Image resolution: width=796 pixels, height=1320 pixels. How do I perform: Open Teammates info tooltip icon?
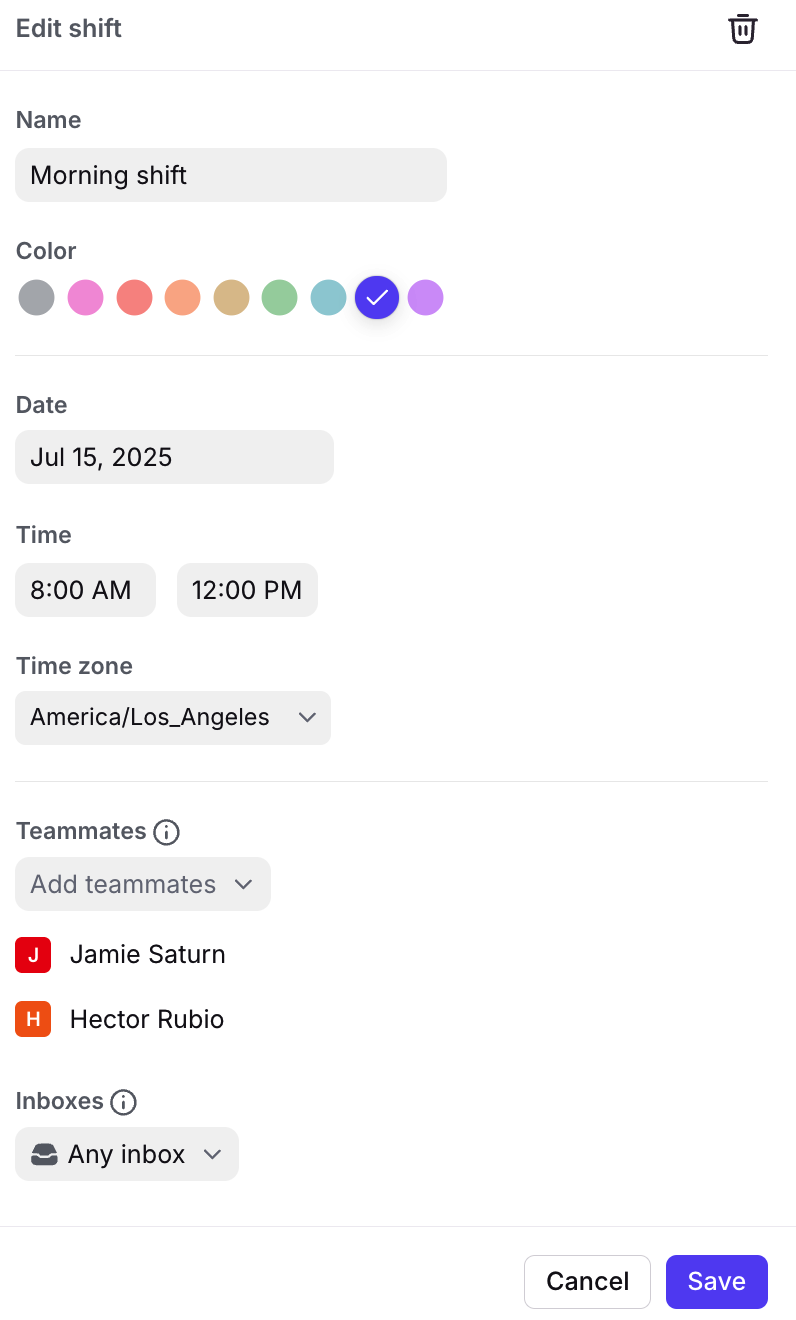[x=166, y=832]
